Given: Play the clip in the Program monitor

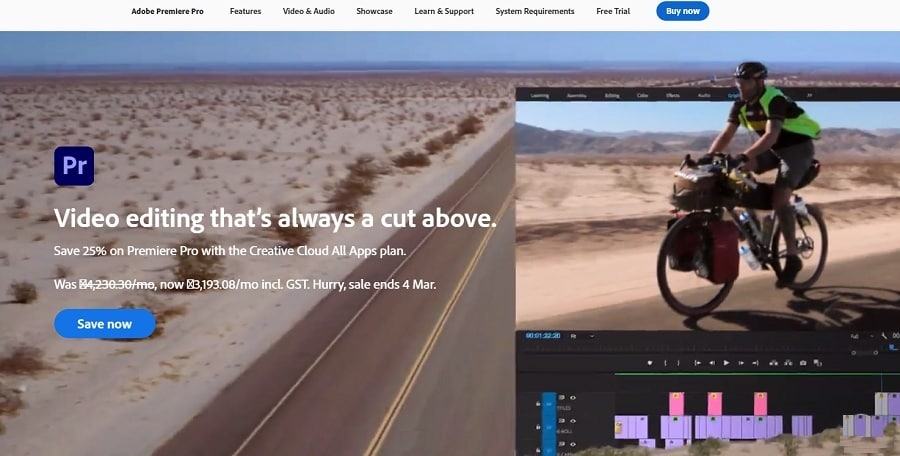Looking at the screenshot, I should (726, 363).
